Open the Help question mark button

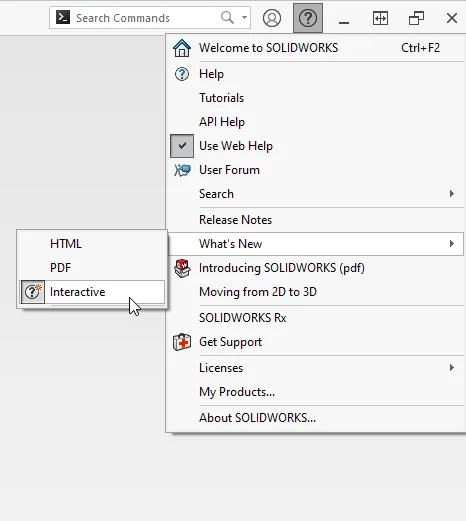tap(308, 18)
